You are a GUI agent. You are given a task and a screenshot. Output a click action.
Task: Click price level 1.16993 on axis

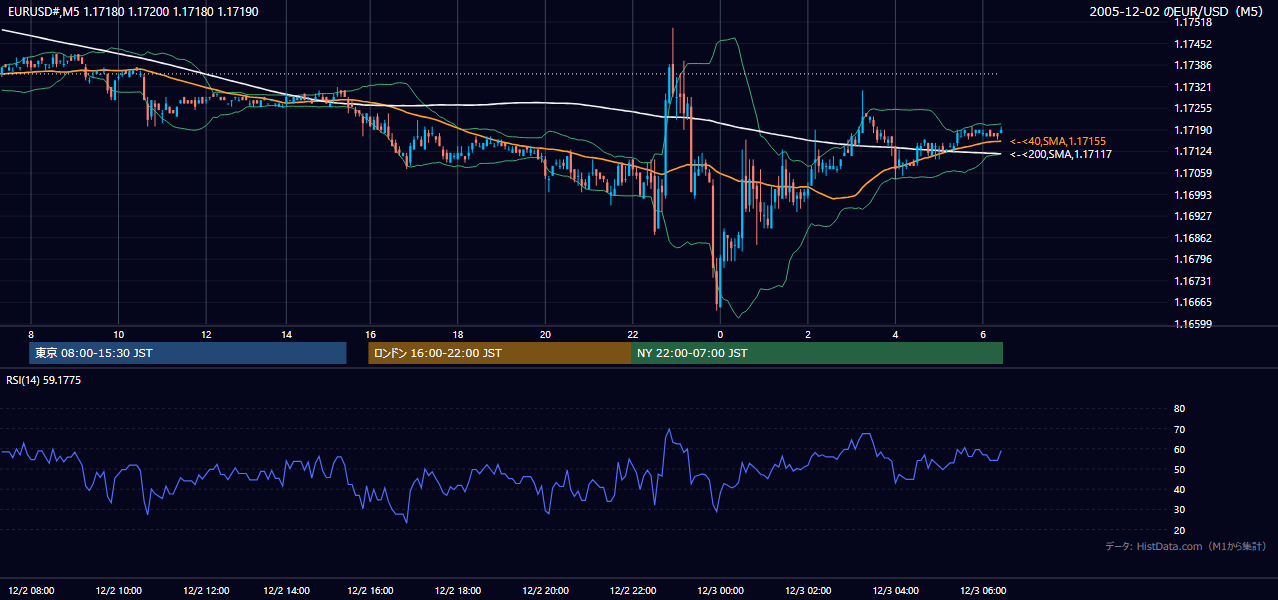[x=1192, y=195]
